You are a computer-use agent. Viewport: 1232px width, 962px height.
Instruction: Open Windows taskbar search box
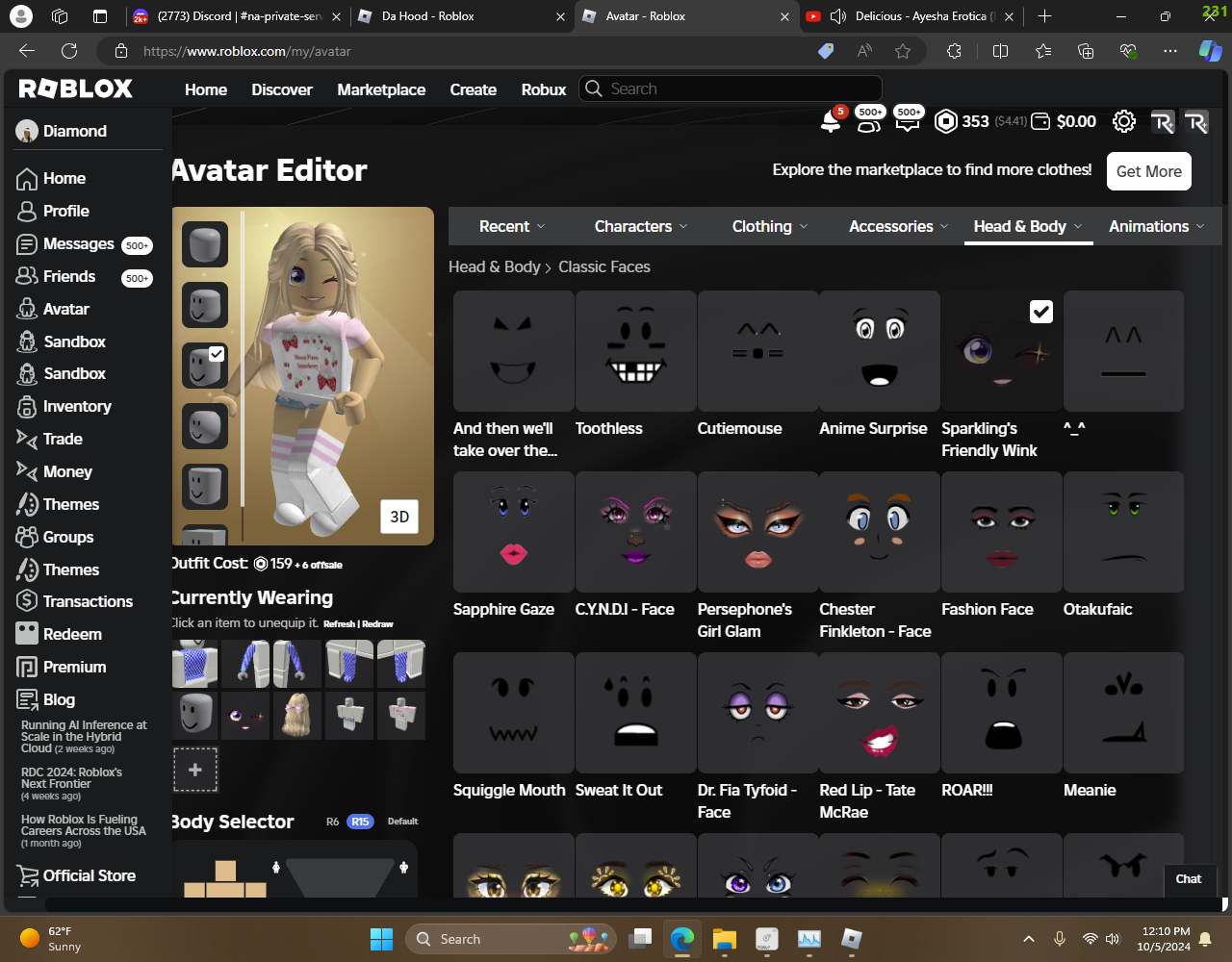[510, 939]
